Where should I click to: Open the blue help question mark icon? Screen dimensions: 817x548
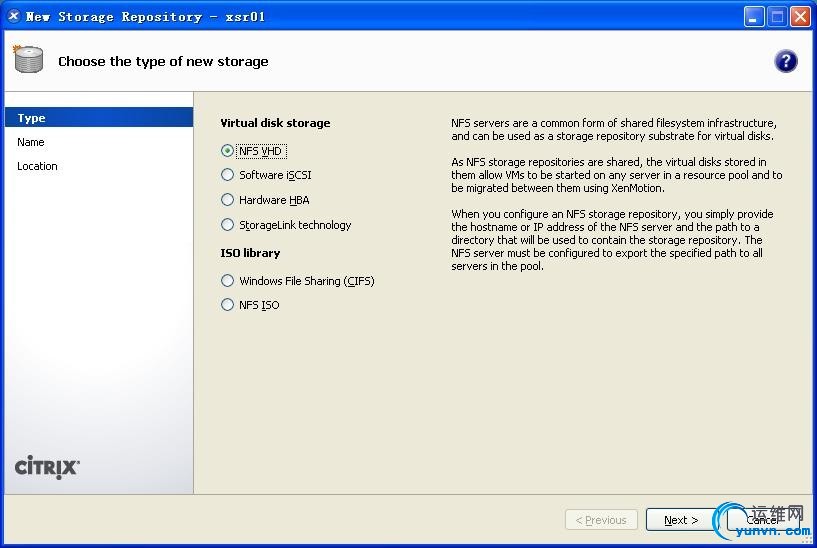click(785, 61)
